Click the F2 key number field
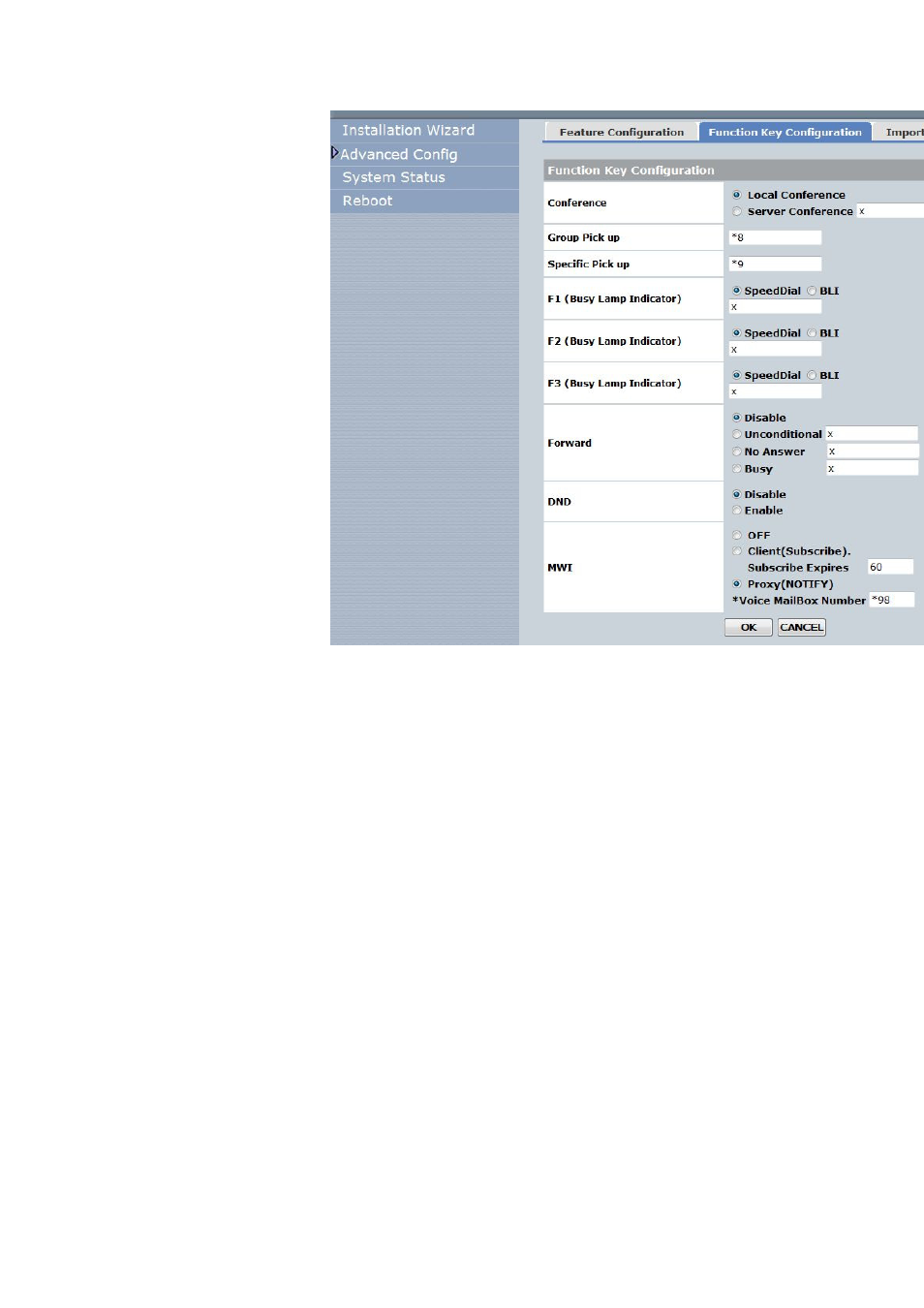This screenshot has width=924, height=1308. pos(775,350)
